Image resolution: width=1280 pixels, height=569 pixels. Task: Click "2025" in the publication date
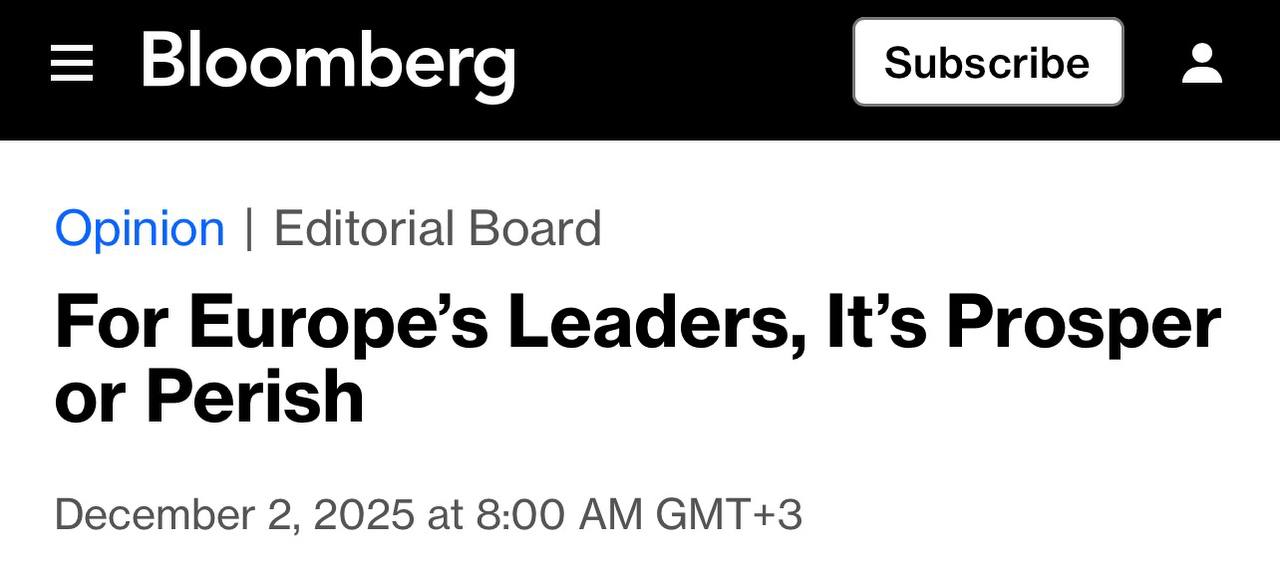tap(364, 514)
